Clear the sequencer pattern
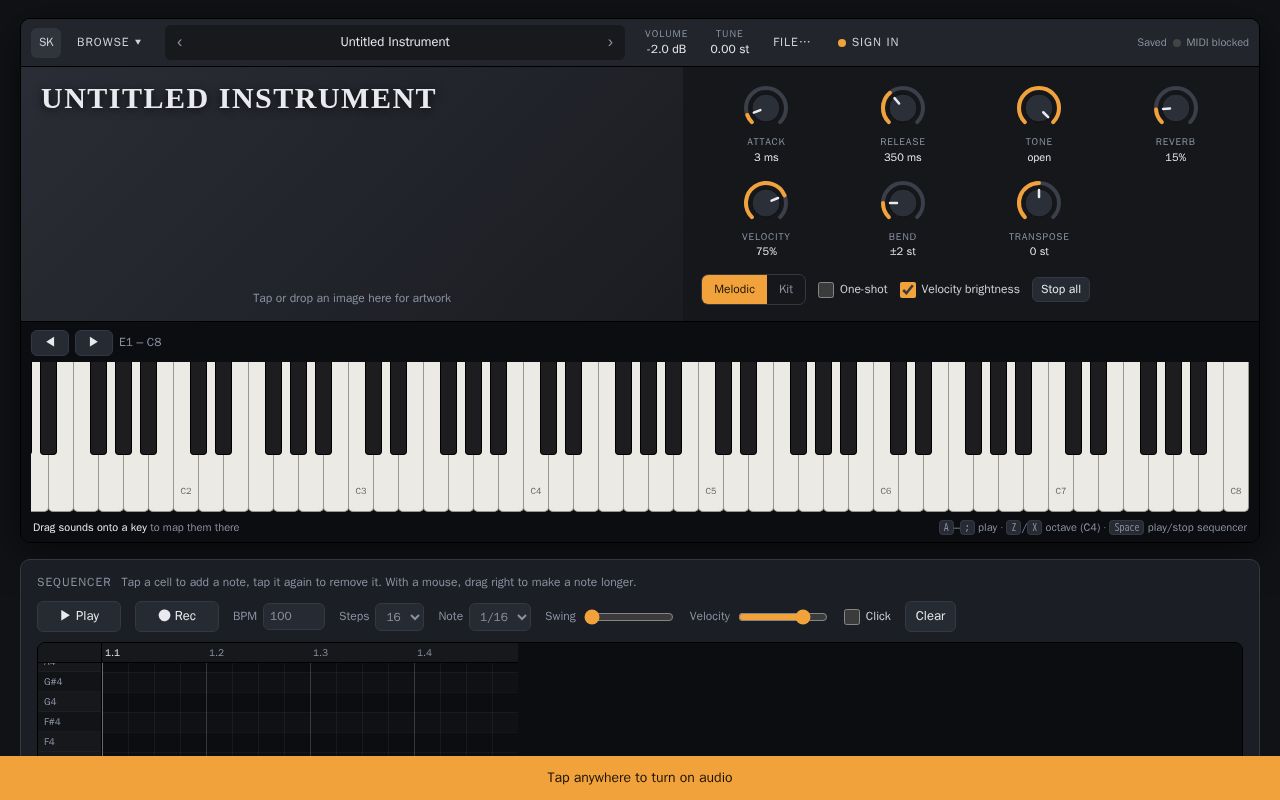This screenshot has width=1280, height=800. pos(930,616)
